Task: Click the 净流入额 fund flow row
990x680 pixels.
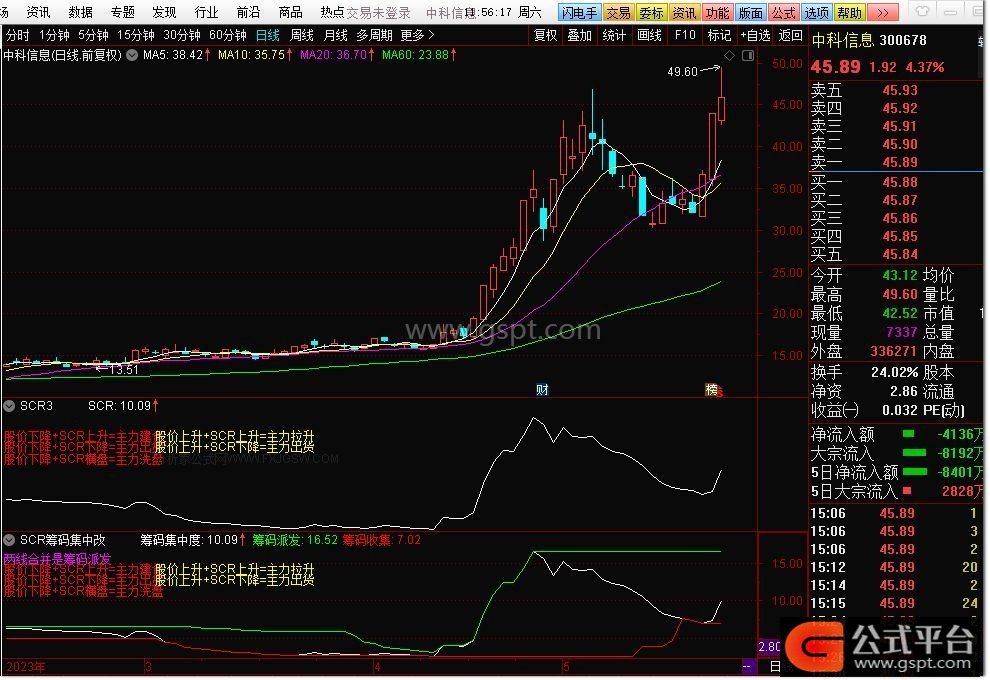Action: tap(897, 434)
